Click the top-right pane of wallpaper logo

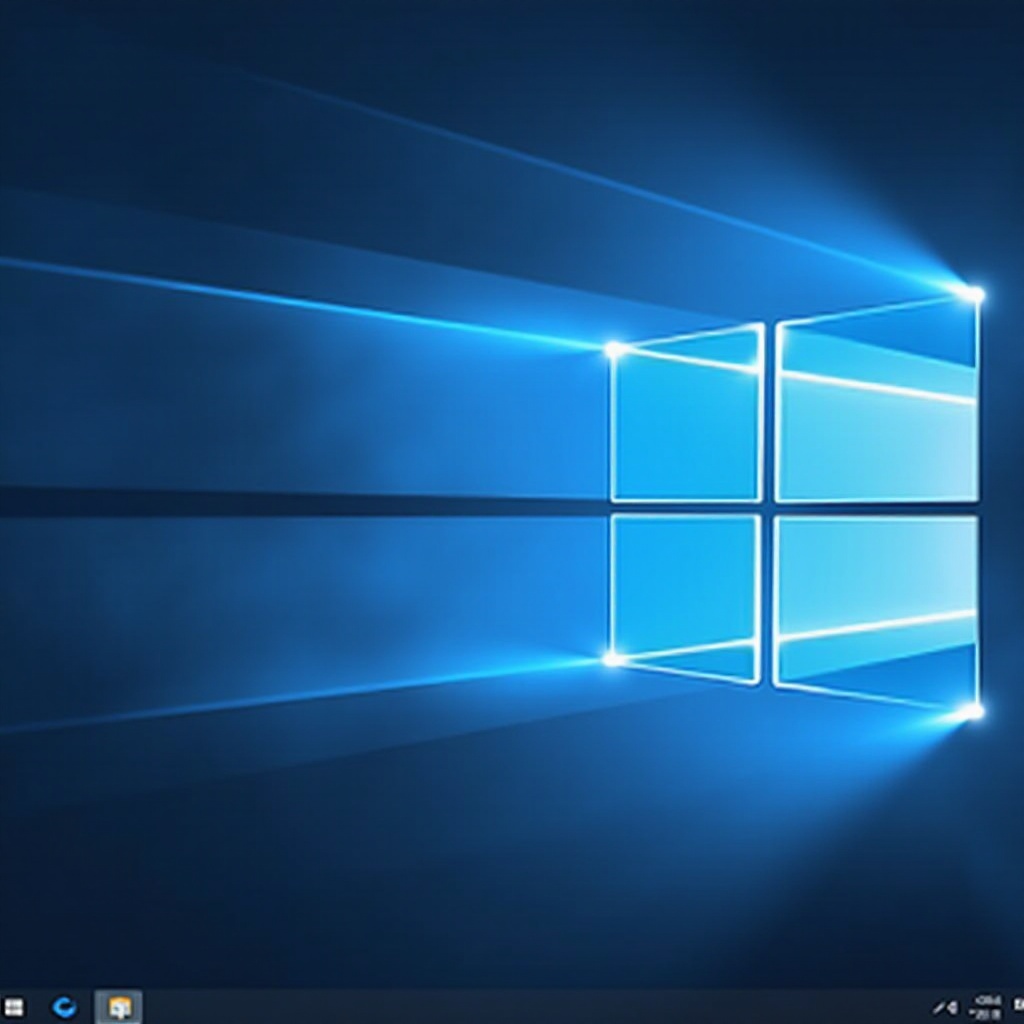[876, 410]
